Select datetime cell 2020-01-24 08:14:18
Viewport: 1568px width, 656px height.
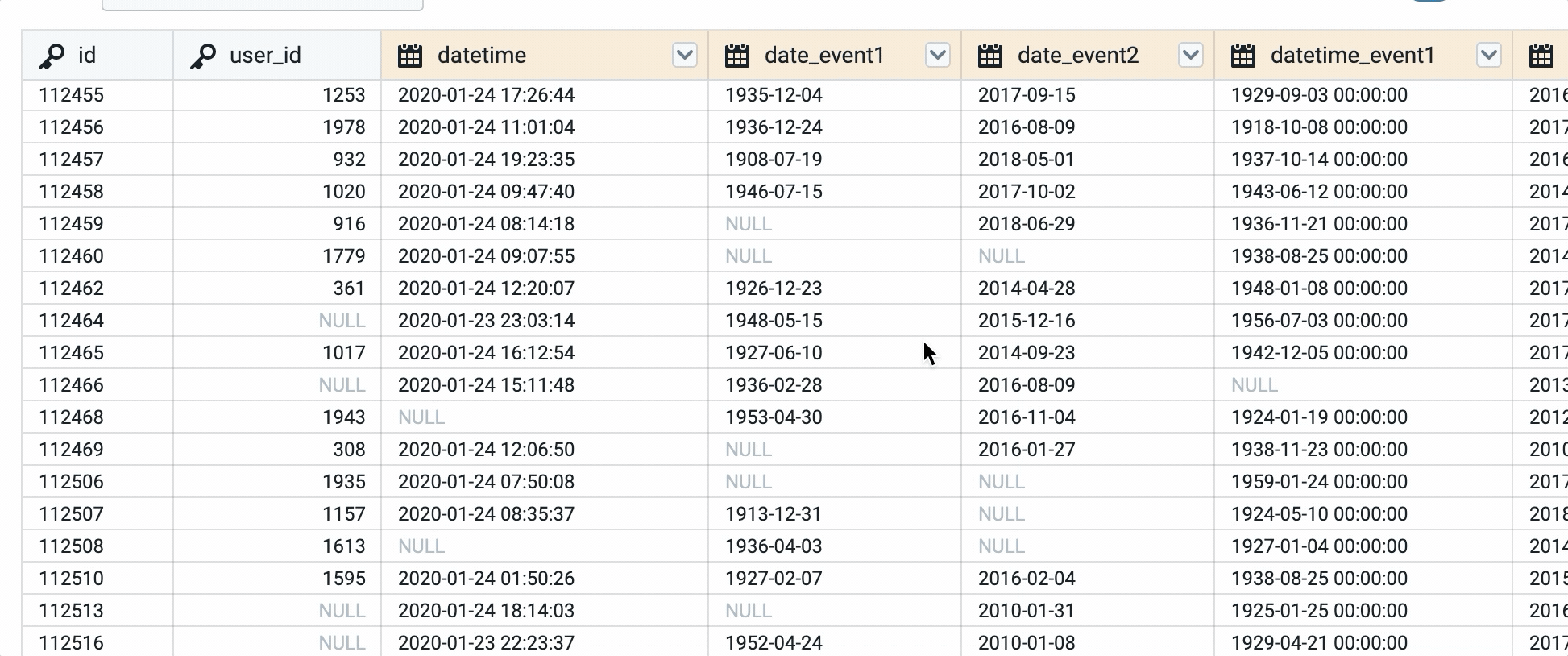point(545,224)
